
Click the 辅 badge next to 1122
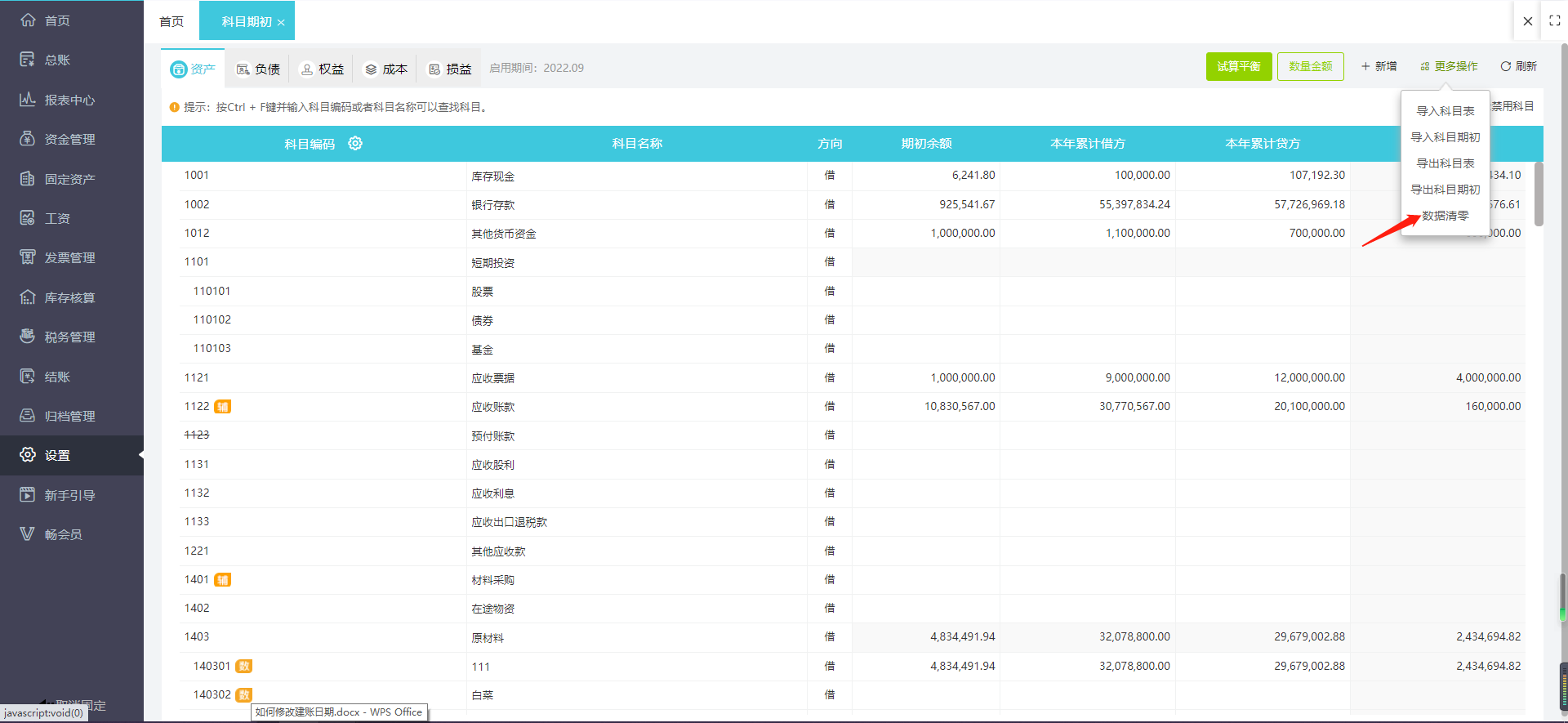222,407
